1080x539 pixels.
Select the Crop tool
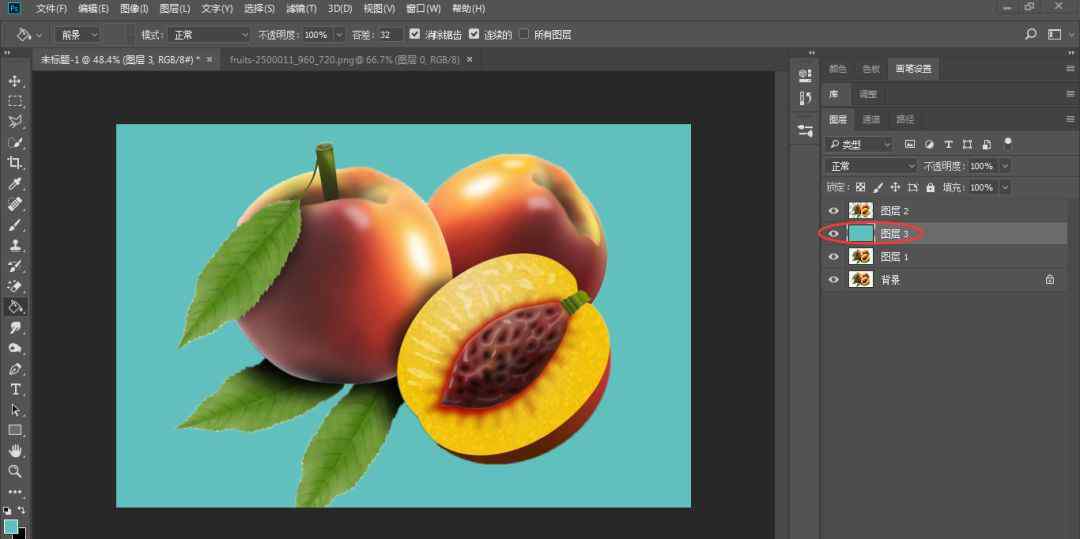pyautogui.click(x=15, y=163)
